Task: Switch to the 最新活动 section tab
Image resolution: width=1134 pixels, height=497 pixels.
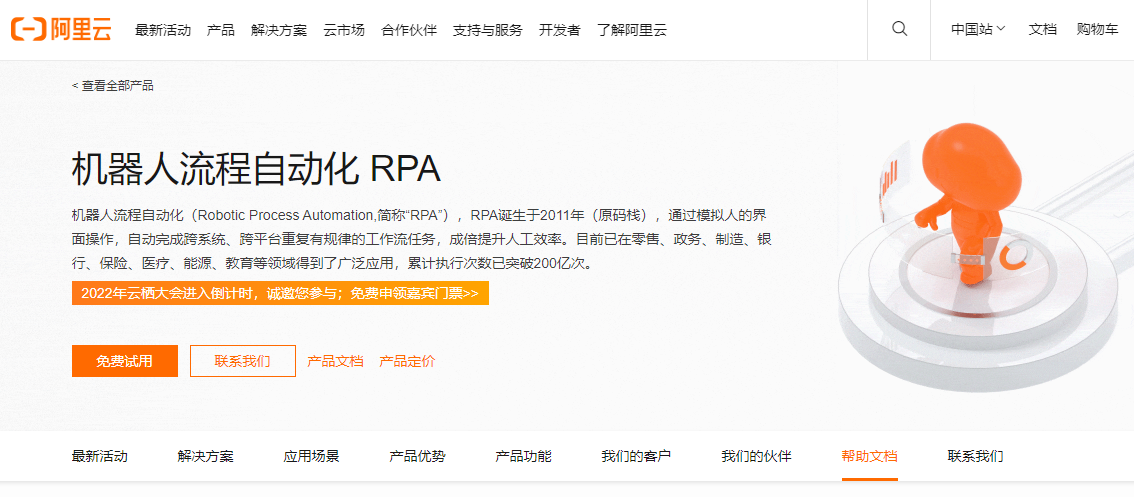Action: point(100,456)
